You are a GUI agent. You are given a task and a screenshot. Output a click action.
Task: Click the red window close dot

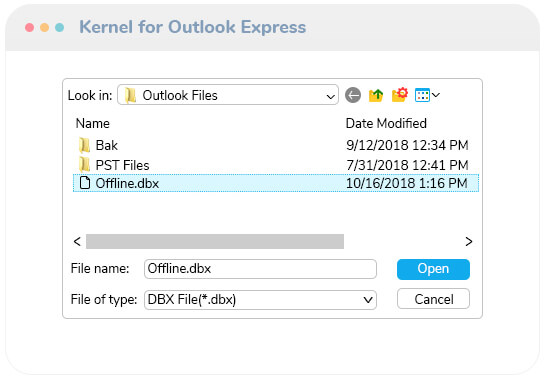[x=30, y=27]
